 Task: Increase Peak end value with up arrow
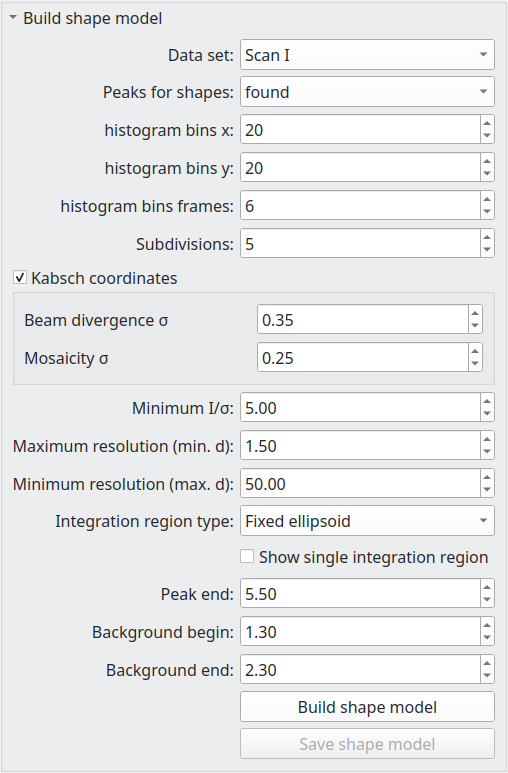[x=487, y=587]
